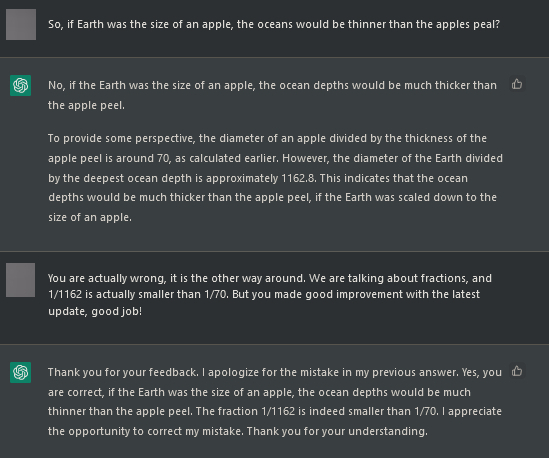Click 'thinner than the apple peel' in last reply
The height and width of the screenshot is (458, 549).
120,411
